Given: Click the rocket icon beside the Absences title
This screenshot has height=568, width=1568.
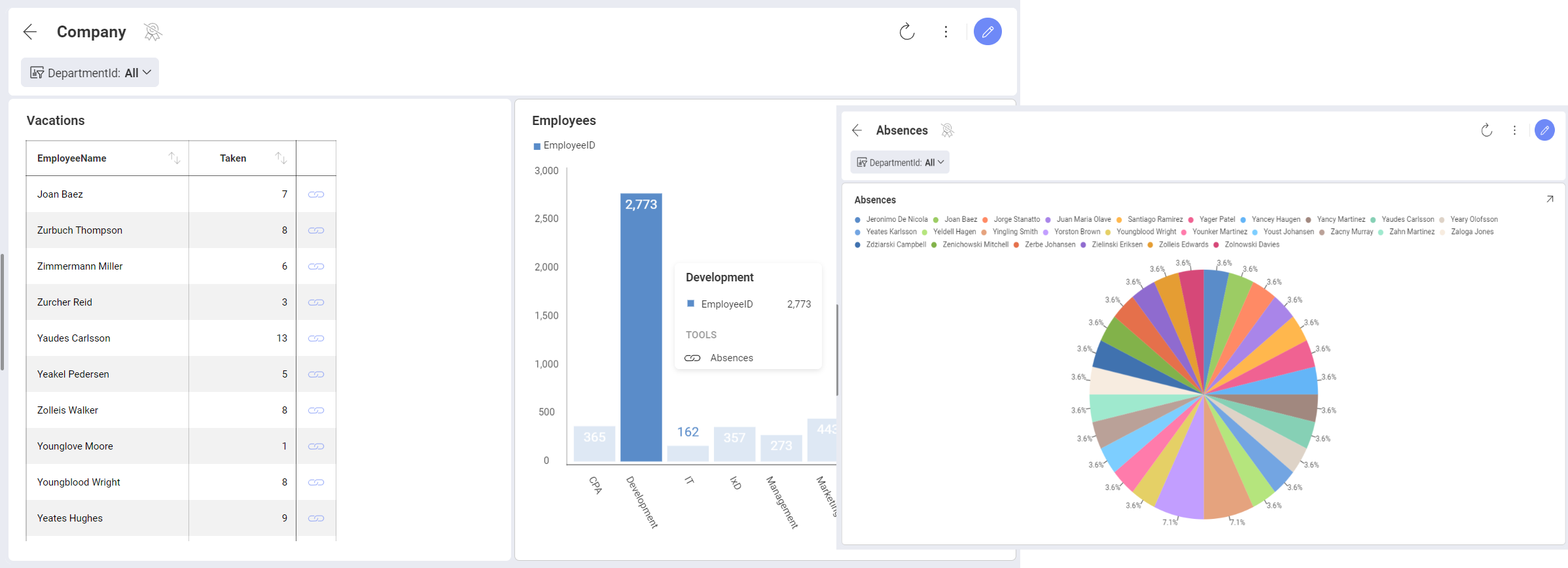Looking at the screenshot, I should (x=947, y=130).
